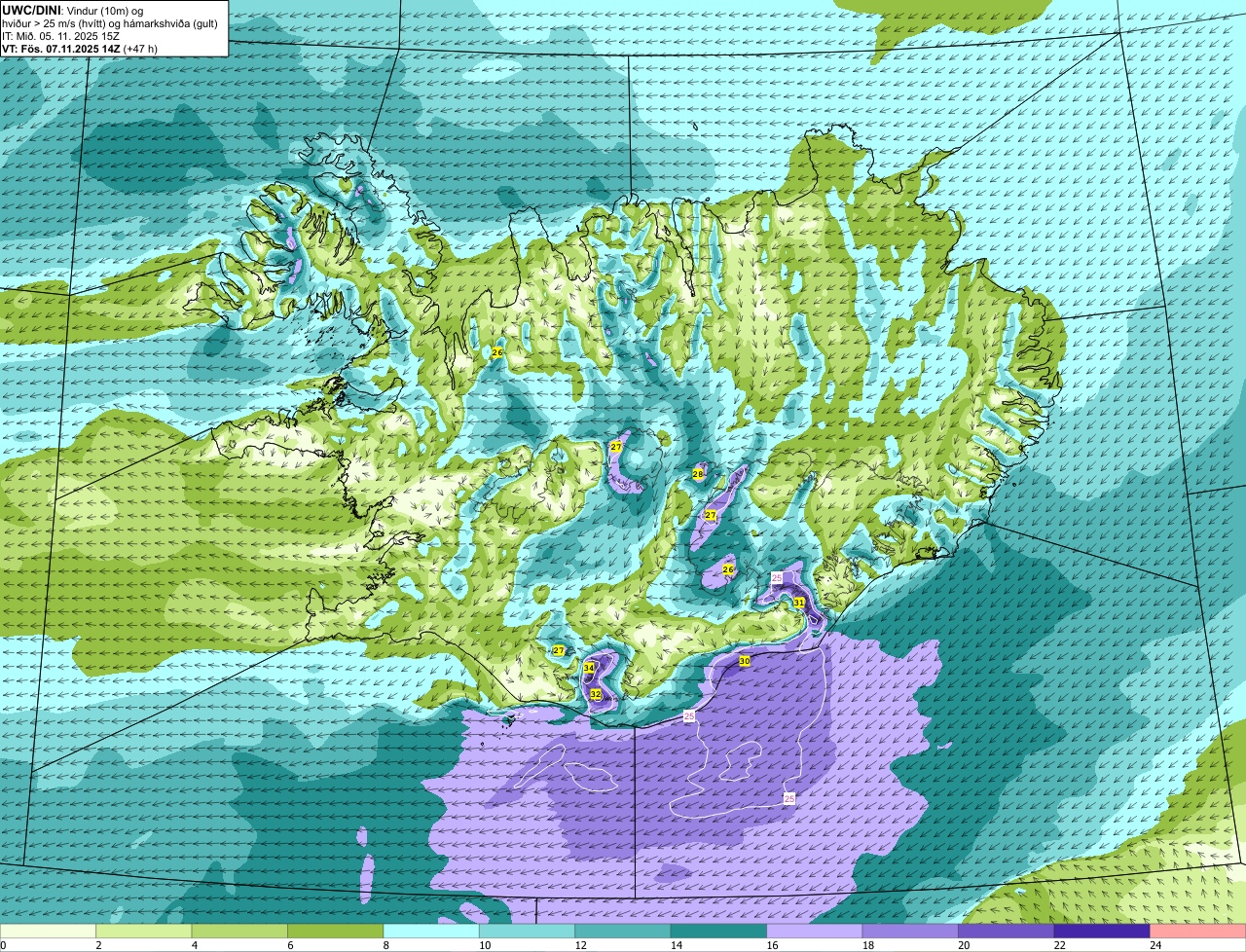Click the olive green 6–8 legend swatch

point(336,931)
